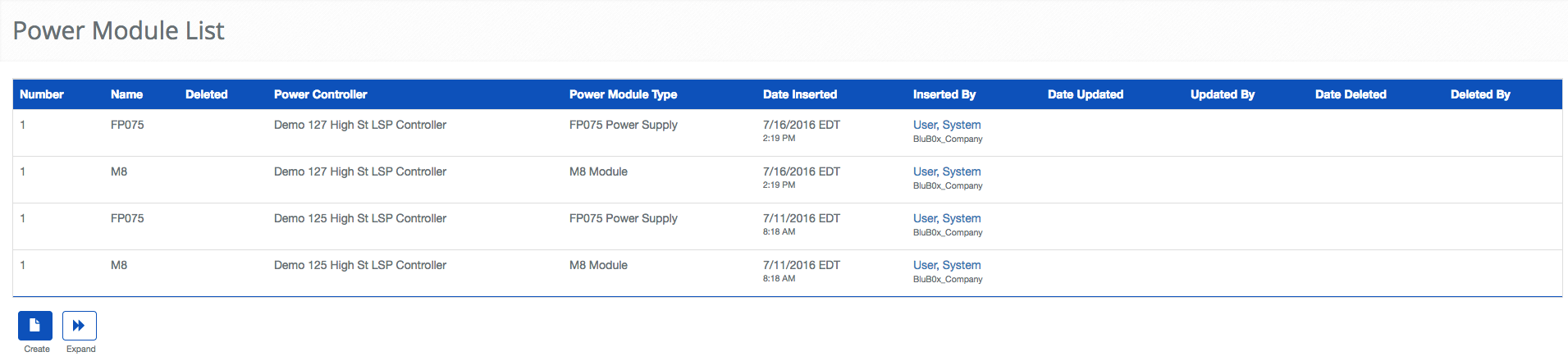This screenshot has width=1568, height=361.
Task: Open User, System link in fourth row
Action: point(946,265)
